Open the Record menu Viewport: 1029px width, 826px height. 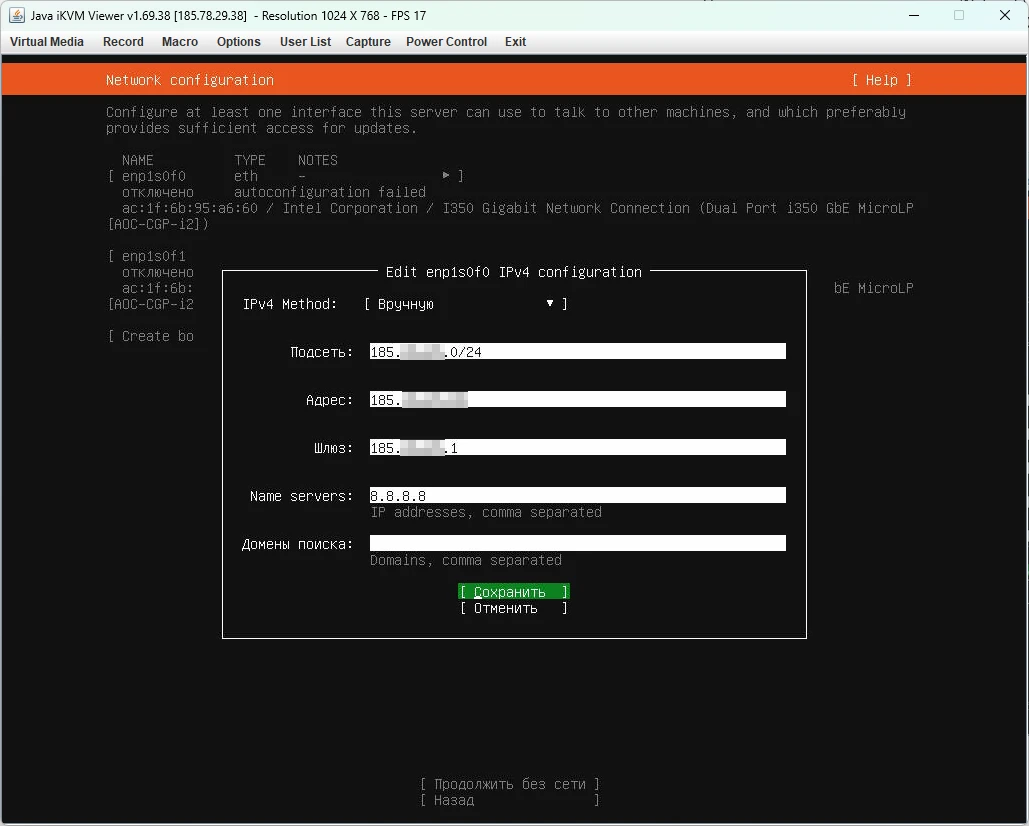[x=123, y=42]
